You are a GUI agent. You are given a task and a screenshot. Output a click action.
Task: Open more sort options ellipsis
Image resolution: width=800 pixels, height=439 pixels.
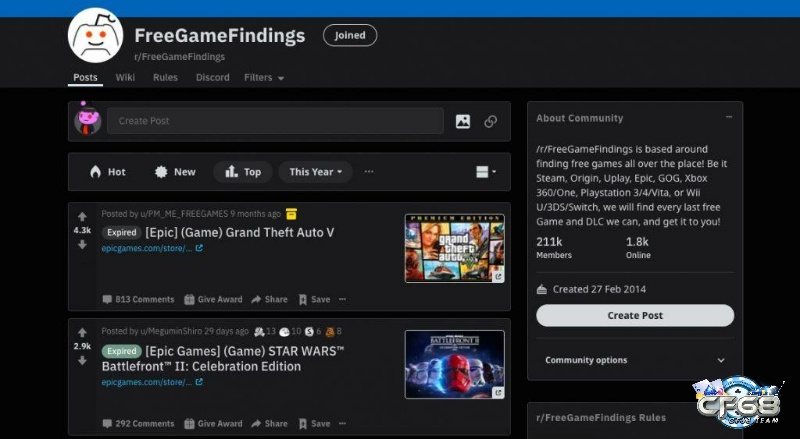[x=369, y=172]
